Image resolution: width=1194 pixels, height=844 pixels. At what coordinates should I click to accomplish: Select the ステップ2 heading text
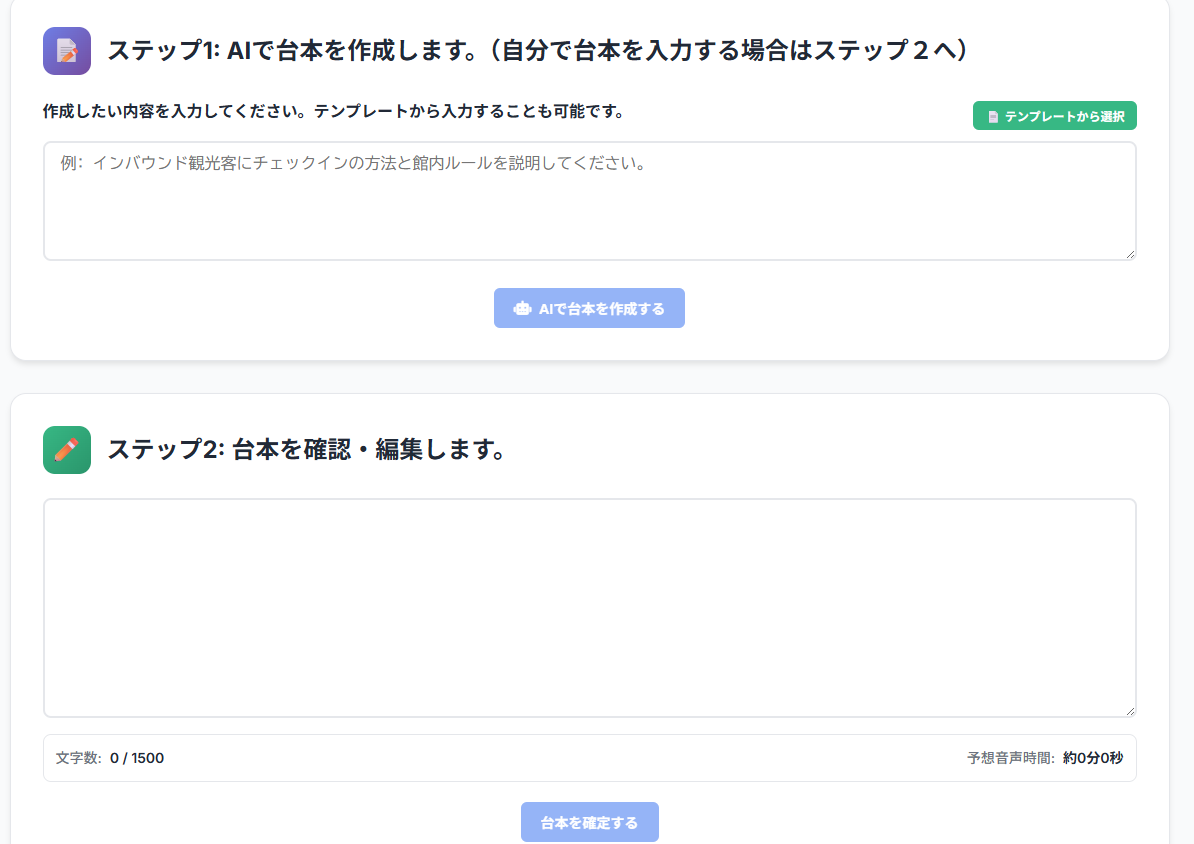pos(307,450)
